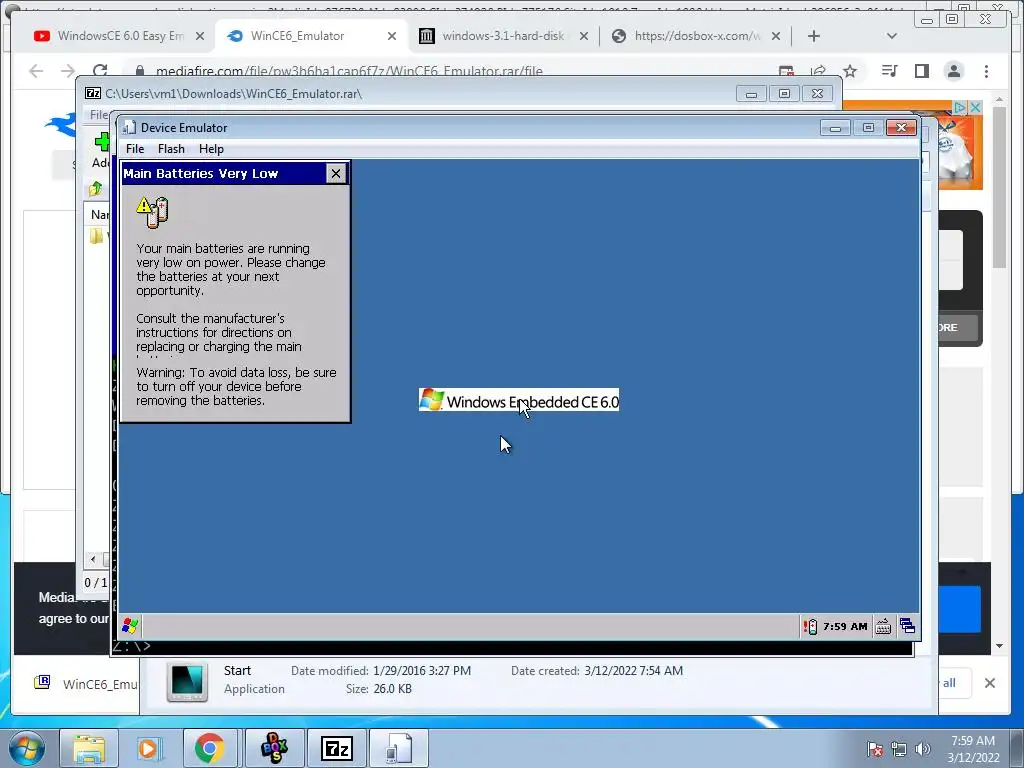Close the WindowsCE 6.0 Easy Em tab

click(200, 36)
